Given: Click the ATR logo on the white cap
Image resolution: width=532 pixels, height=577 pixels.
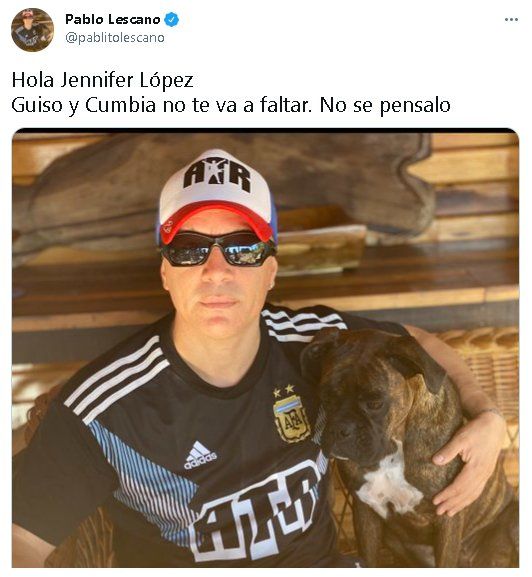Looking at the screenshot, I should tap(217, 174).
